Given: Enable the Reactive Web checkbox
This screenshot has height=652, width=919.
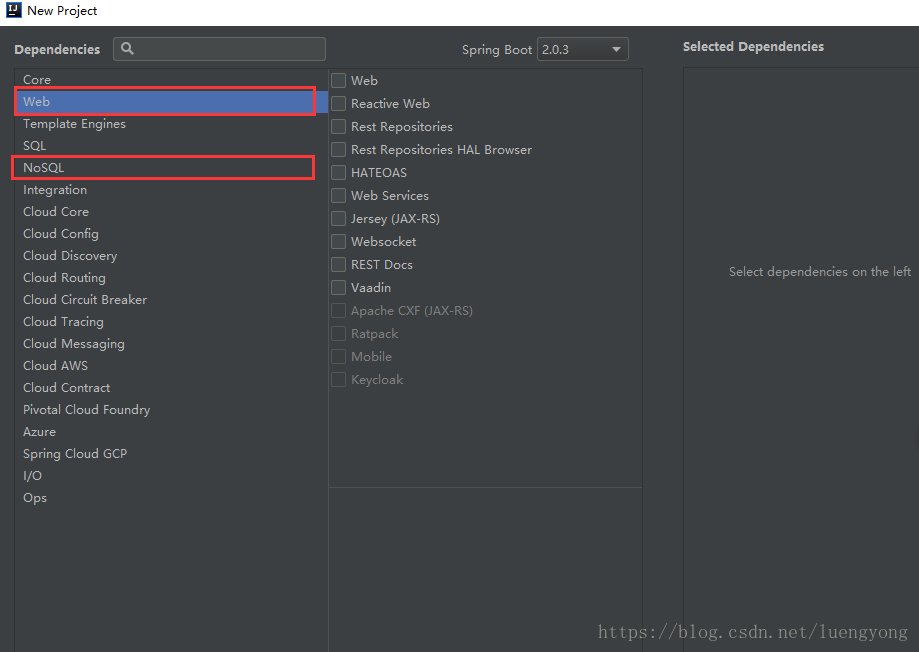Looking at the screenshot, I should pyautogui.click(x=339, y=103).
